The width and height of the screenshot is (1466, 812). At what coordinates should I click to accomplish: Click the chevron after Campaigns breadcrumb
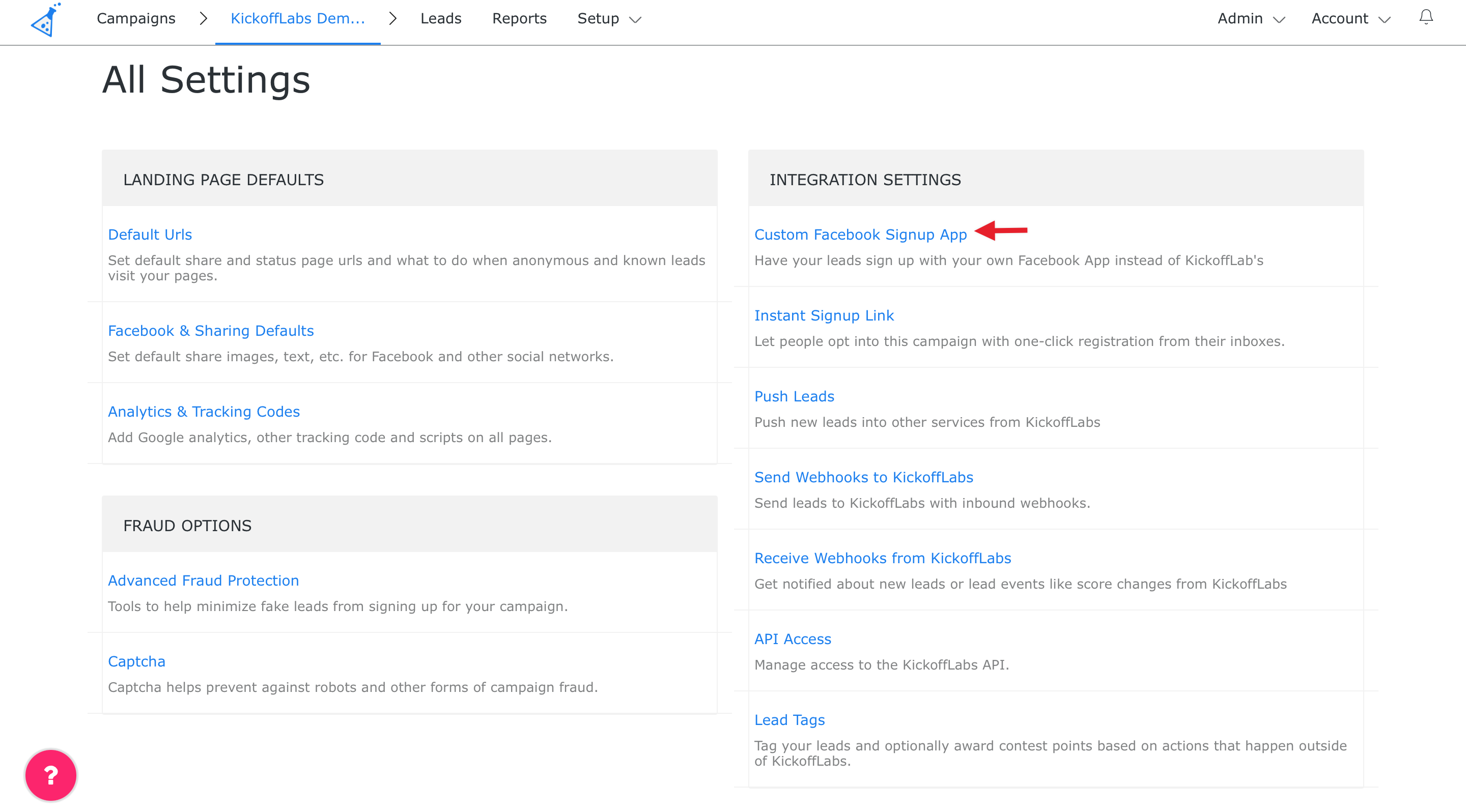pos(203,19)
